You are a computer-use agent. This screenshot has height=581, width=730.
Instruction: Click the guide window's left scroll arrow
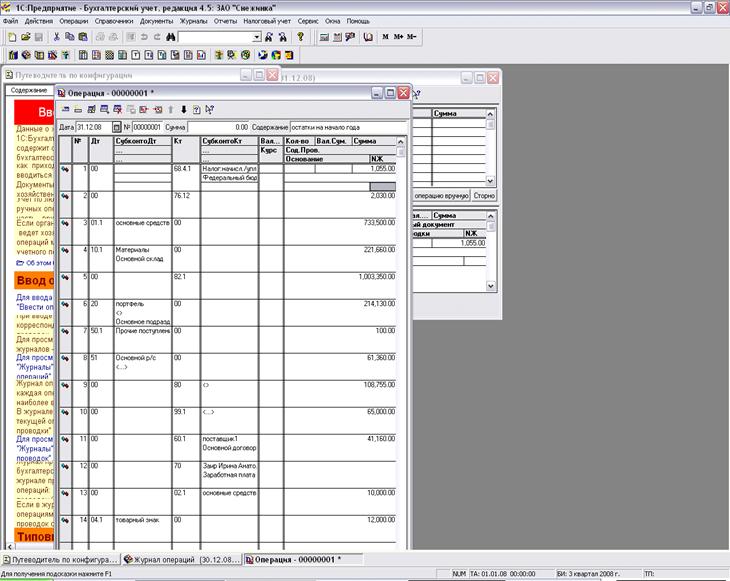pos(10,546)
